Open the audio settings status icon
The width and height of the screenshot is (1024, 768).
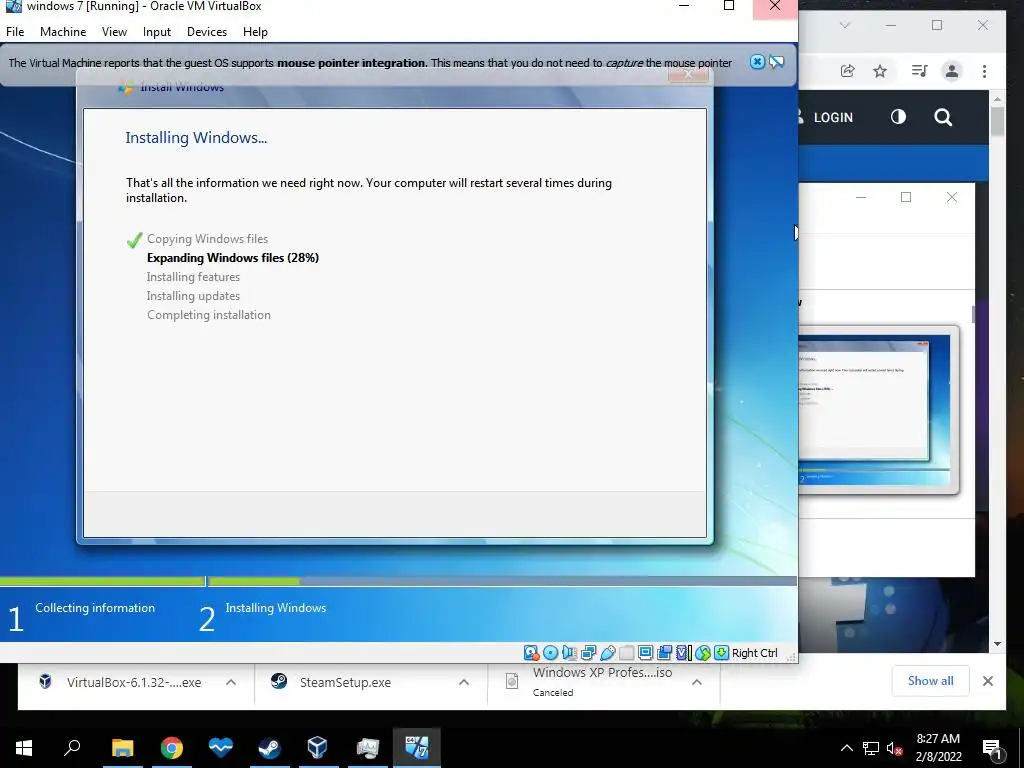click(569, 652)
